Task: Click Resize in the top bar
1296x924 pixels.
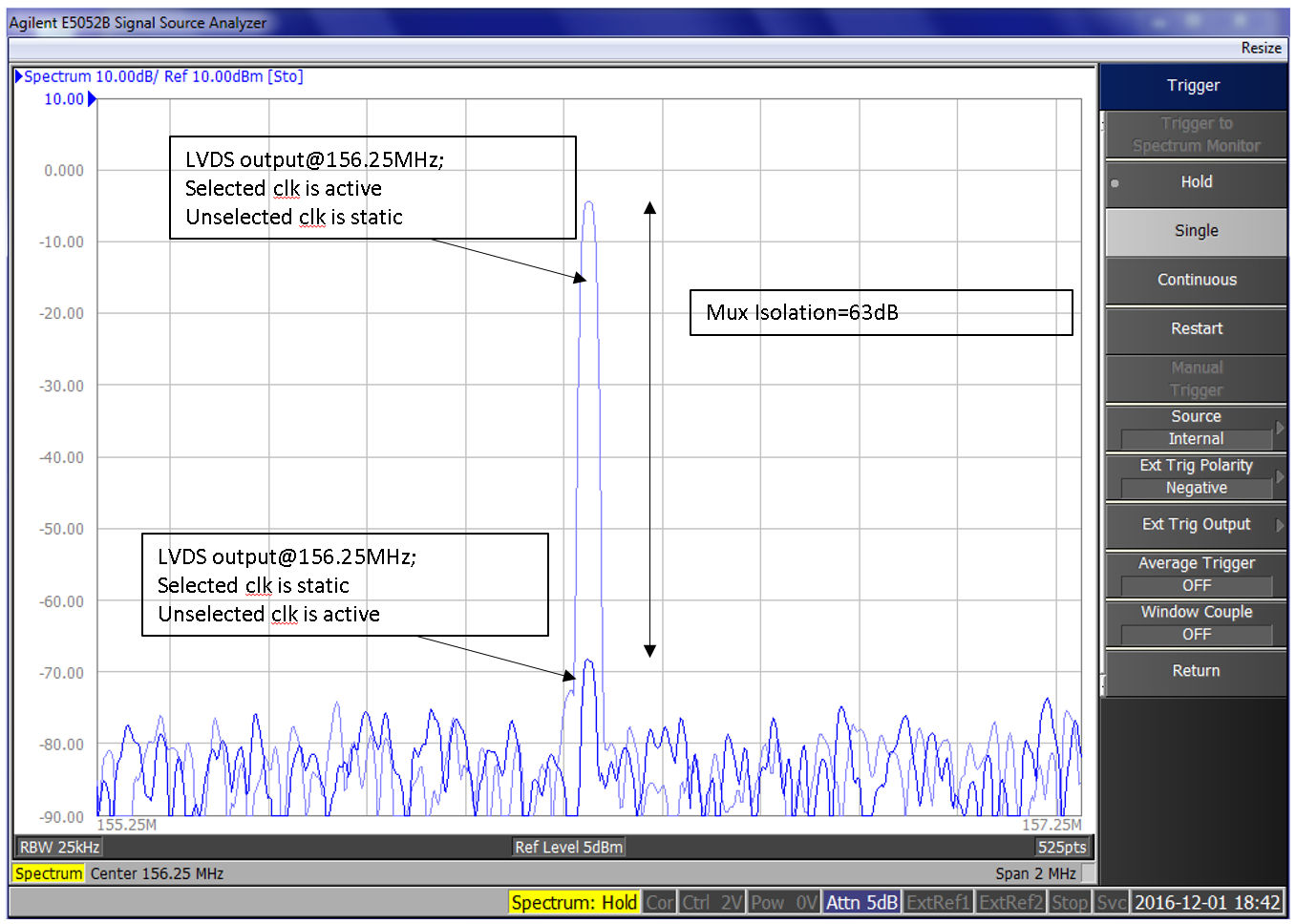Action: click(1261, 48)
